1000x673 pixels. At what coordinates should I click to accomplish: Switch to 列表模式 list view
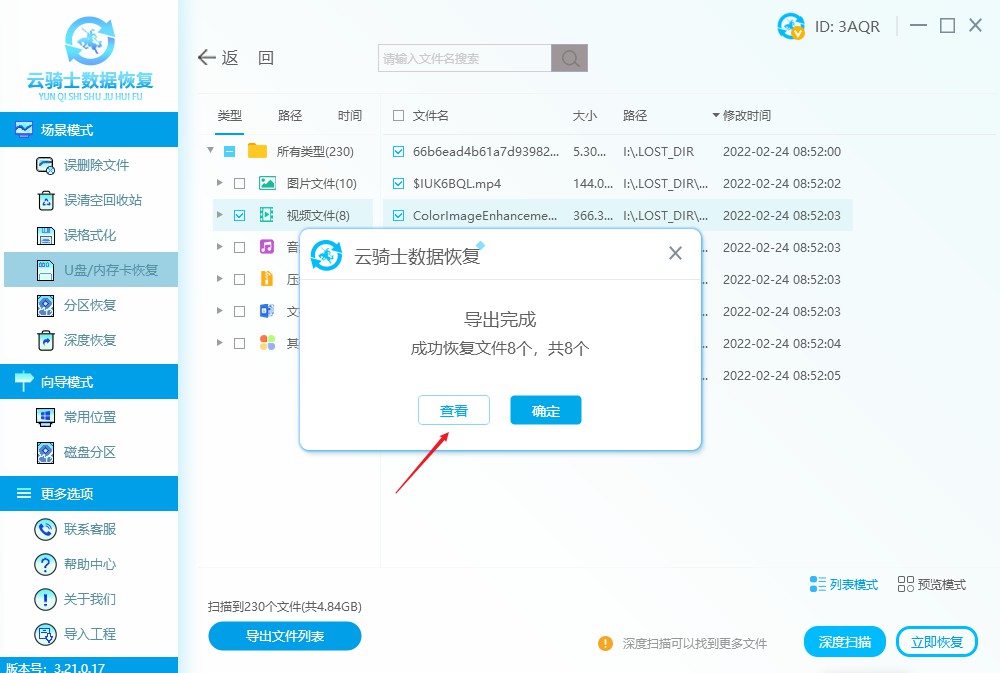tap(844, 584)
